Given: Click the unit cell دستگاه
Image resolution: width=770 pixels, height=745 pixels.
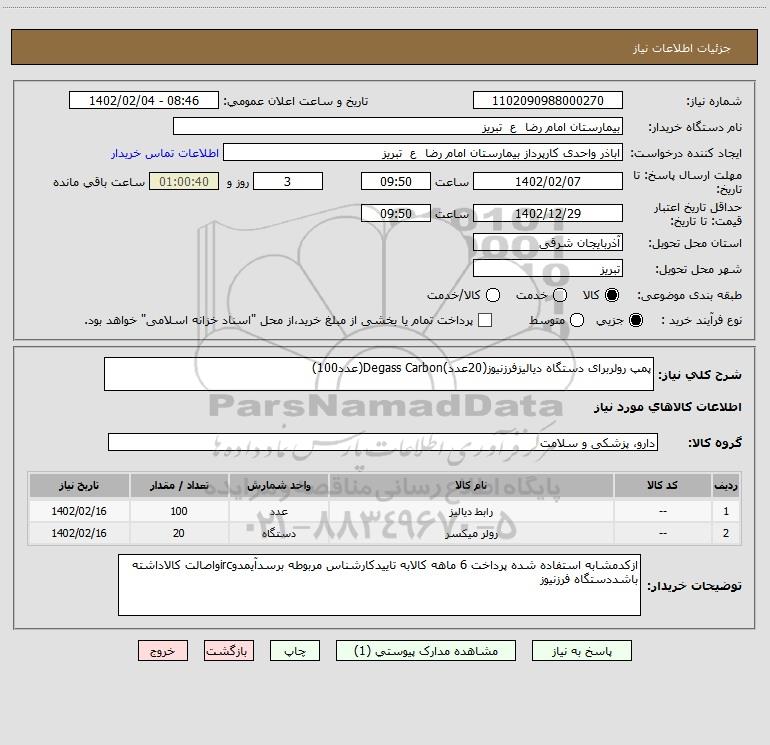Looking at the screenshot, I should (278, 533).
